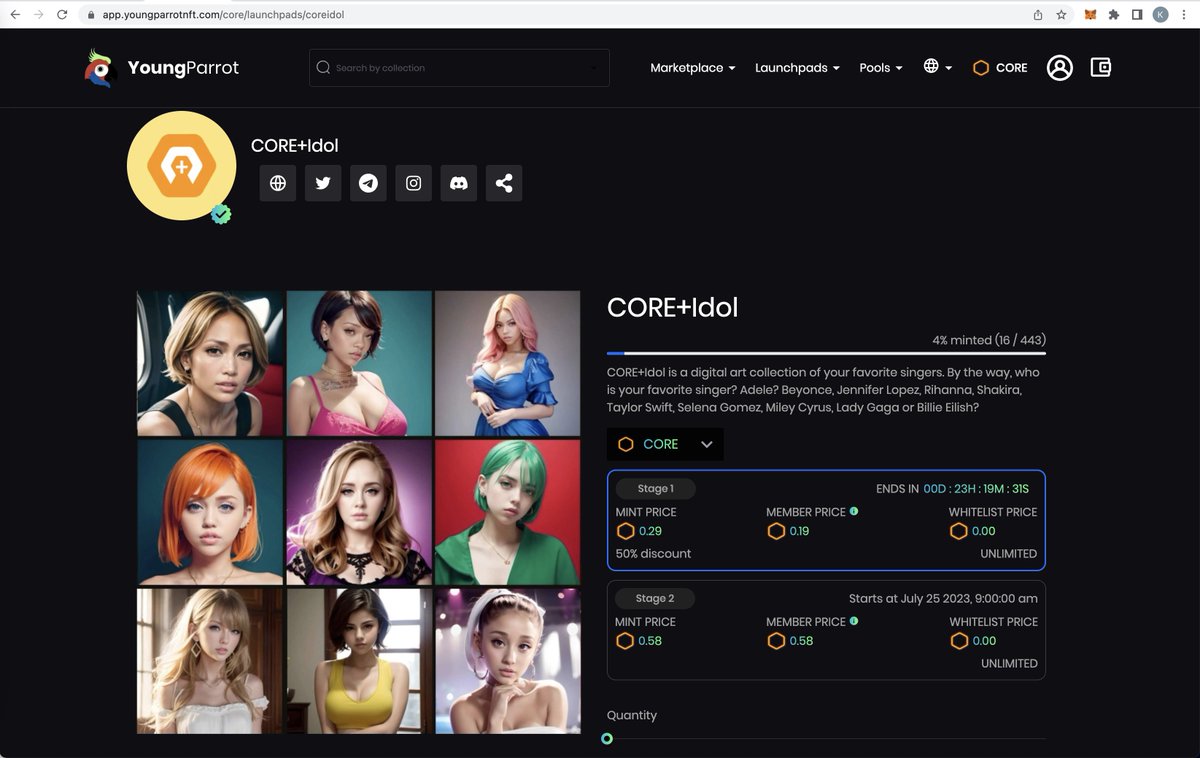
Task: Click the Member Price info icon in Stage 2
Action: coord(853,621)
